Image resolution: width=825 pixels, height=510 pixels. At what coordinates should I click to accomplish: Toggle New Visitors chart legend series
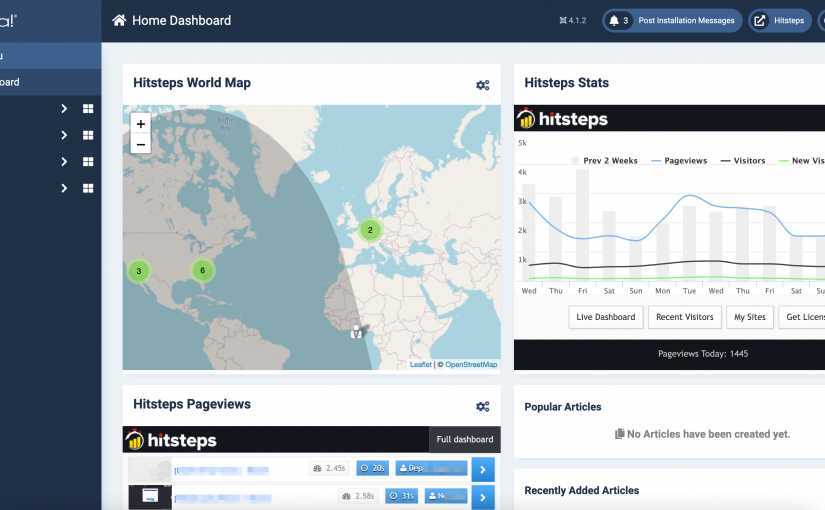[802, 161]
